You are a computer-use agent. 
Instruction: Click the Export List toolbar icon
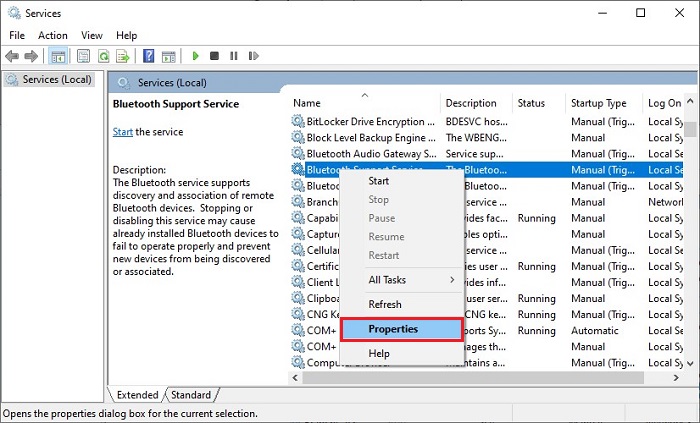tap(123, 56)
